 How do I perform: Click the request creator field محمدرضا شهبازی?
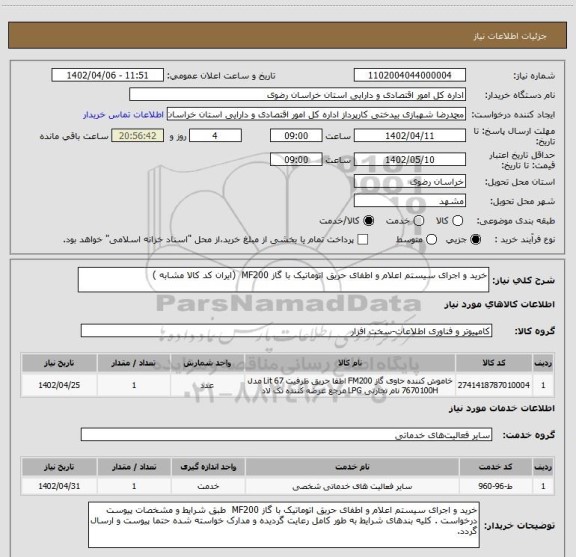[316, 114]
